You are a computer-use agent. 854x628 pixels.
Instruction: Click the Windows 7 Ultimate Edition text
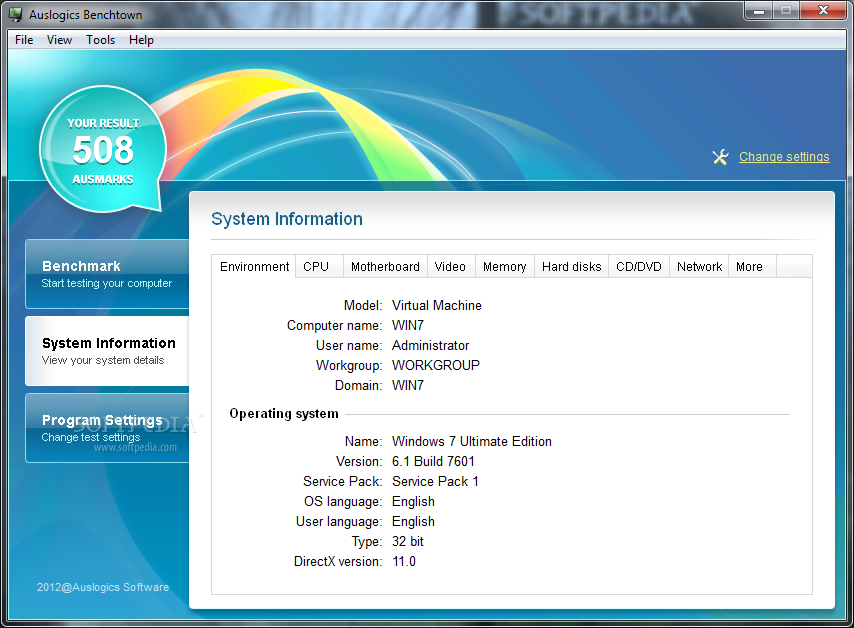pos(472,441)
